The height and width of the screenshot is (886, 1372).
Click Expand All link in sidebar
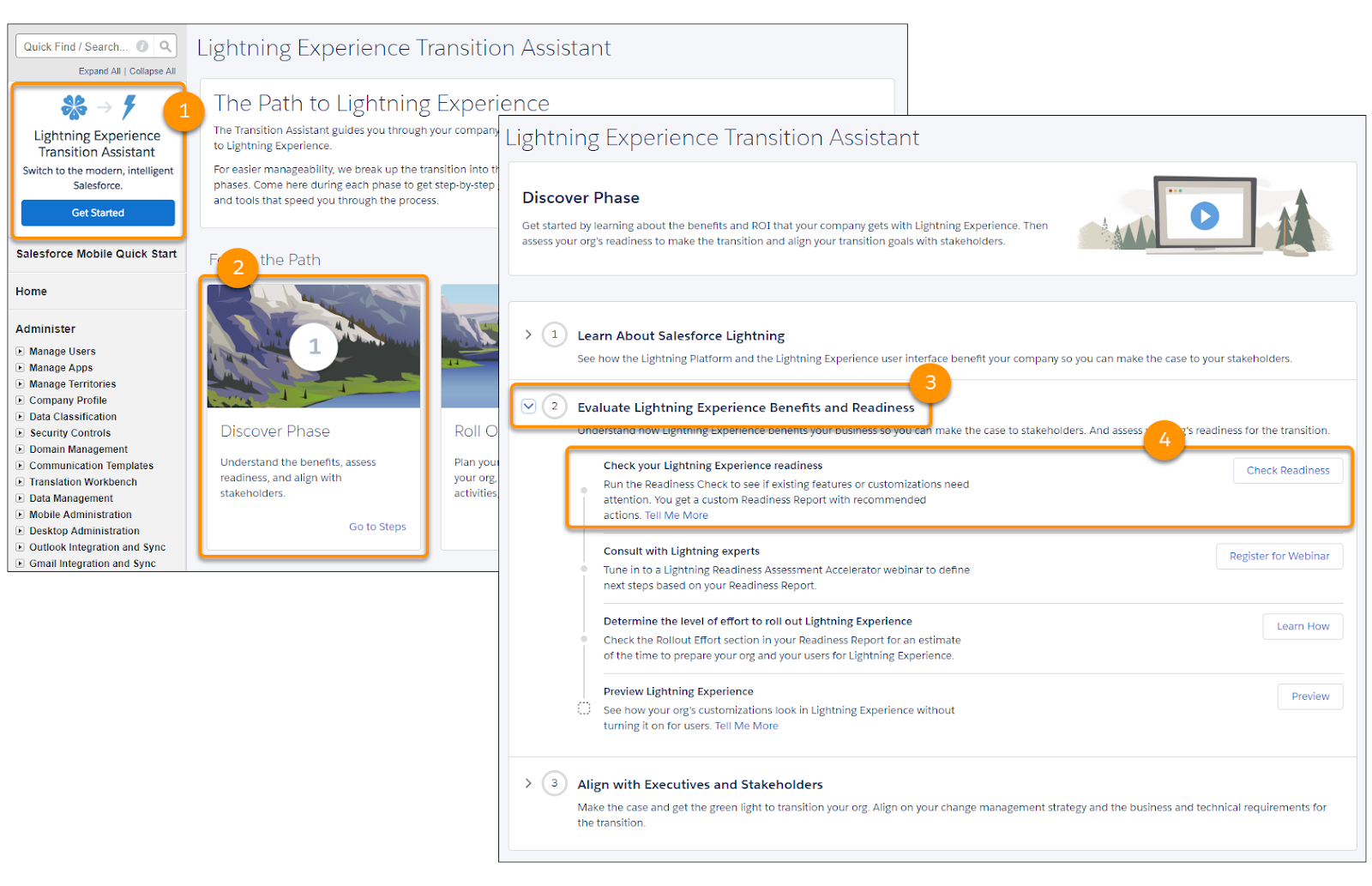click(99, 71)
